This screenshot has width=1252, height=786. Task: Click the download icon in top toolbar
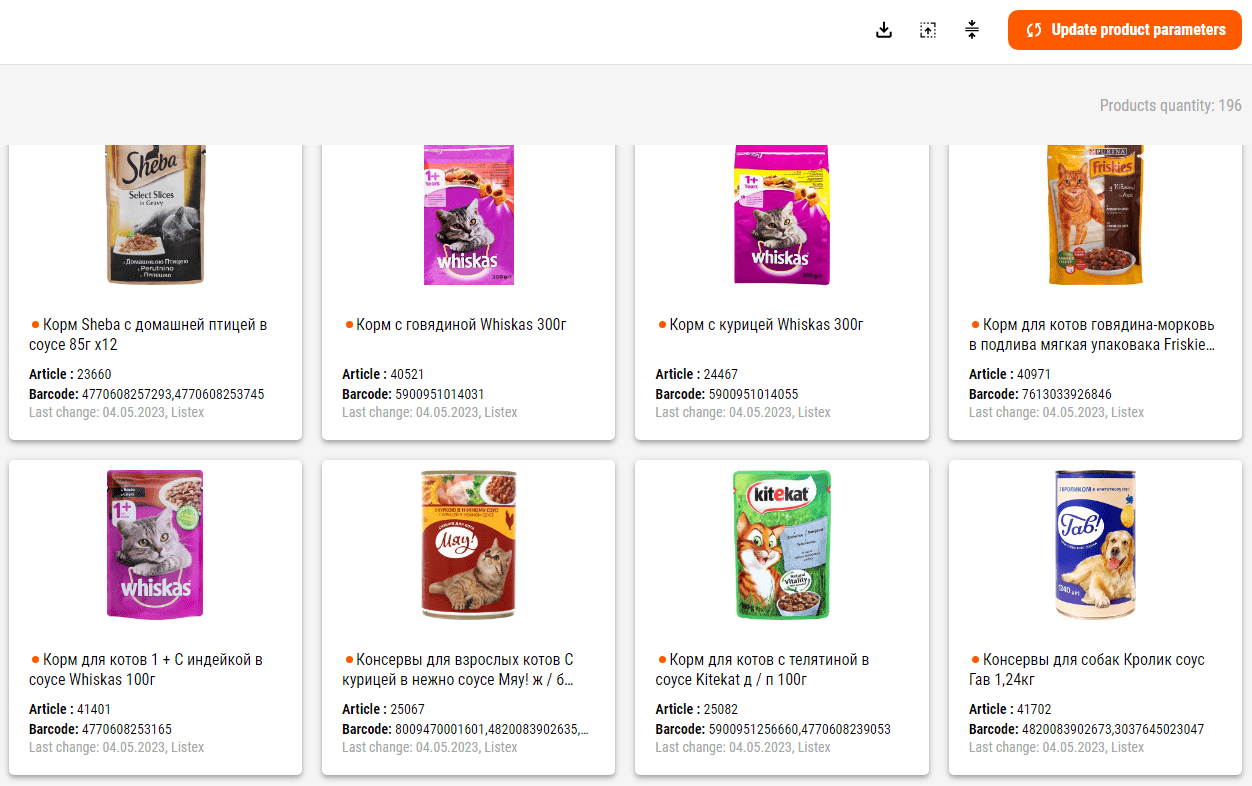[883, 30]
